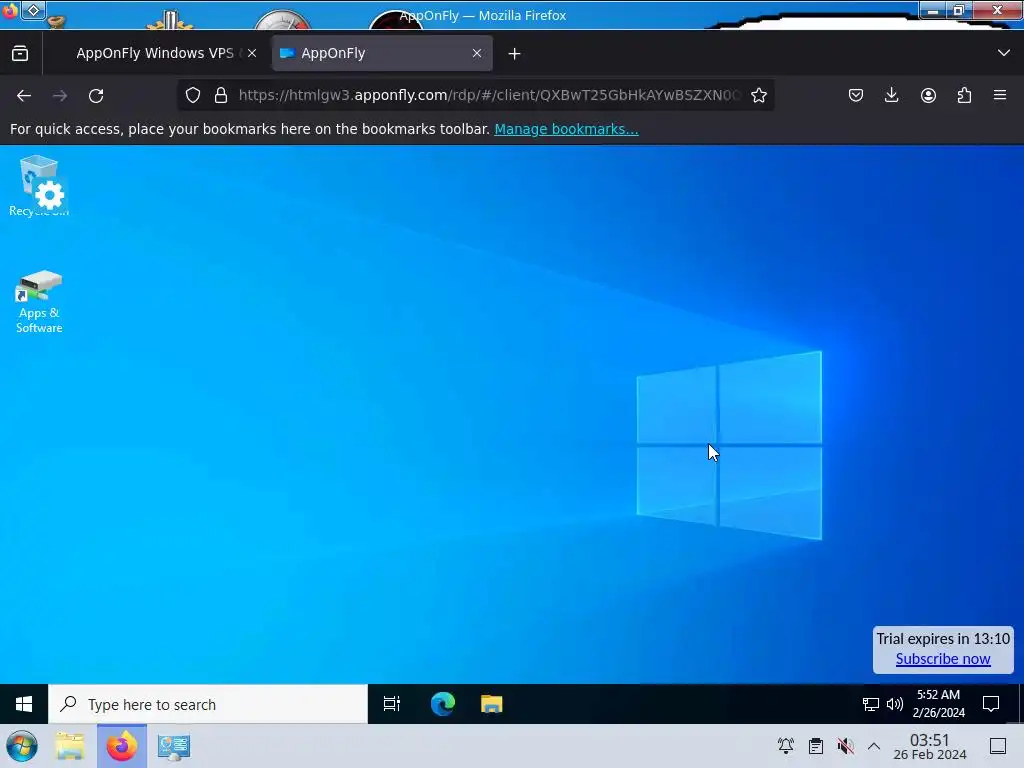Click the Type here to search box

(x=208, y=704)
